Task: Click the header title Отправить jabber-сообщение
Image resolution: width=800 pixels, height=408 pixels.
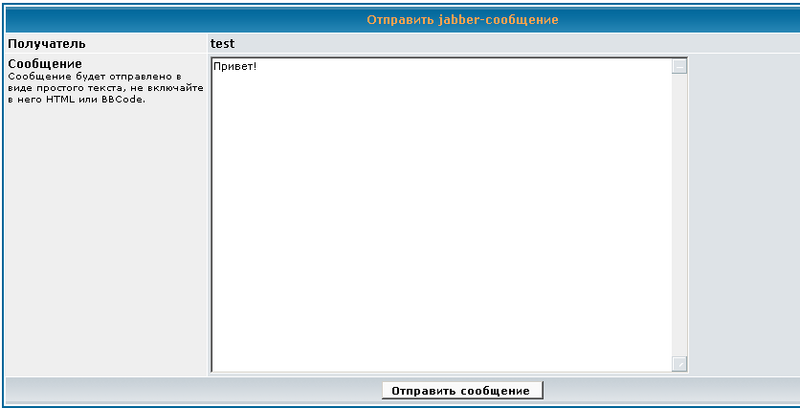Action: tap(462, 20)
